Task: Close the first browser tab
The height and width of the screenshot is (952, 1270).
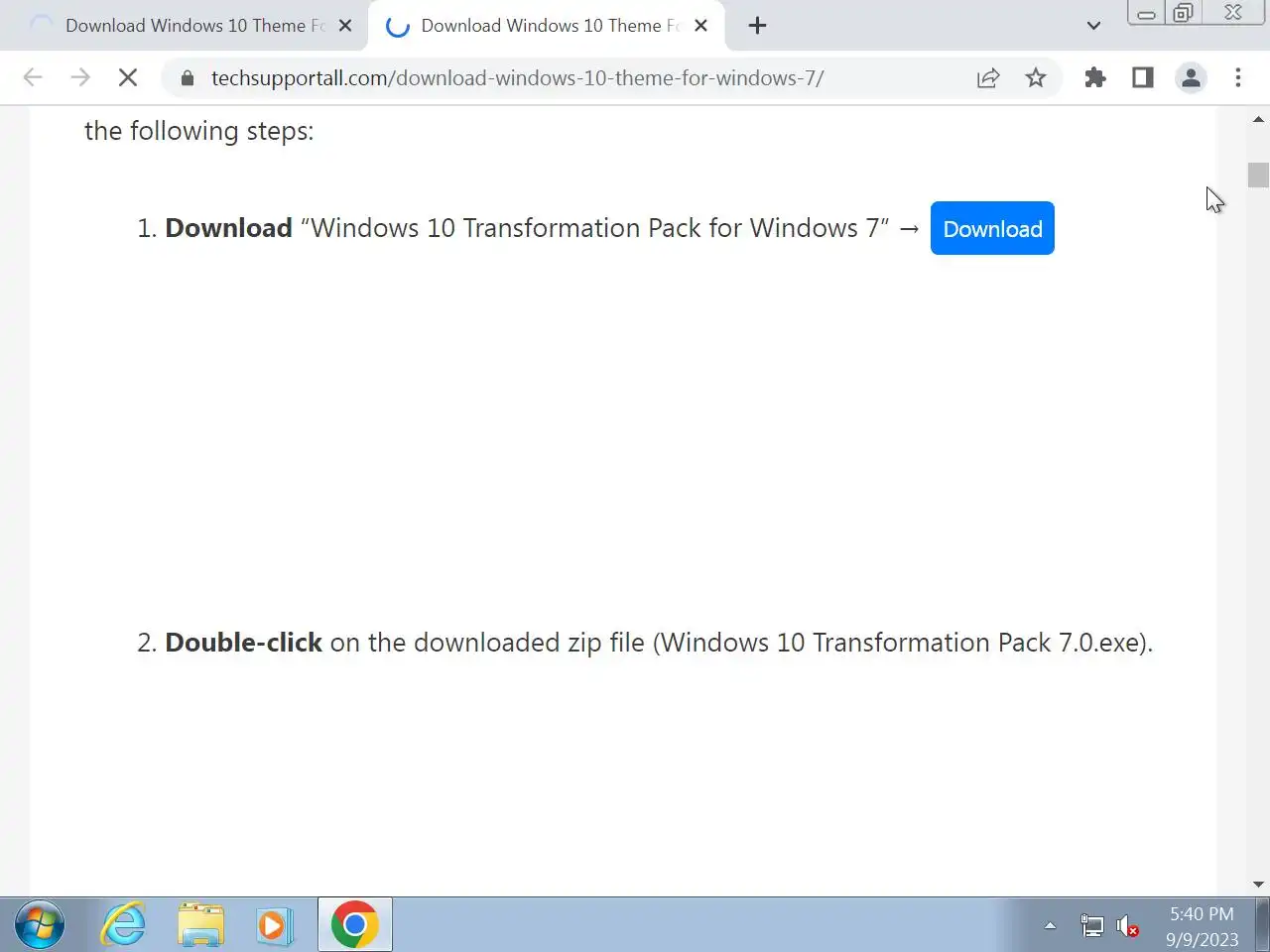Action: pos(345,26)
